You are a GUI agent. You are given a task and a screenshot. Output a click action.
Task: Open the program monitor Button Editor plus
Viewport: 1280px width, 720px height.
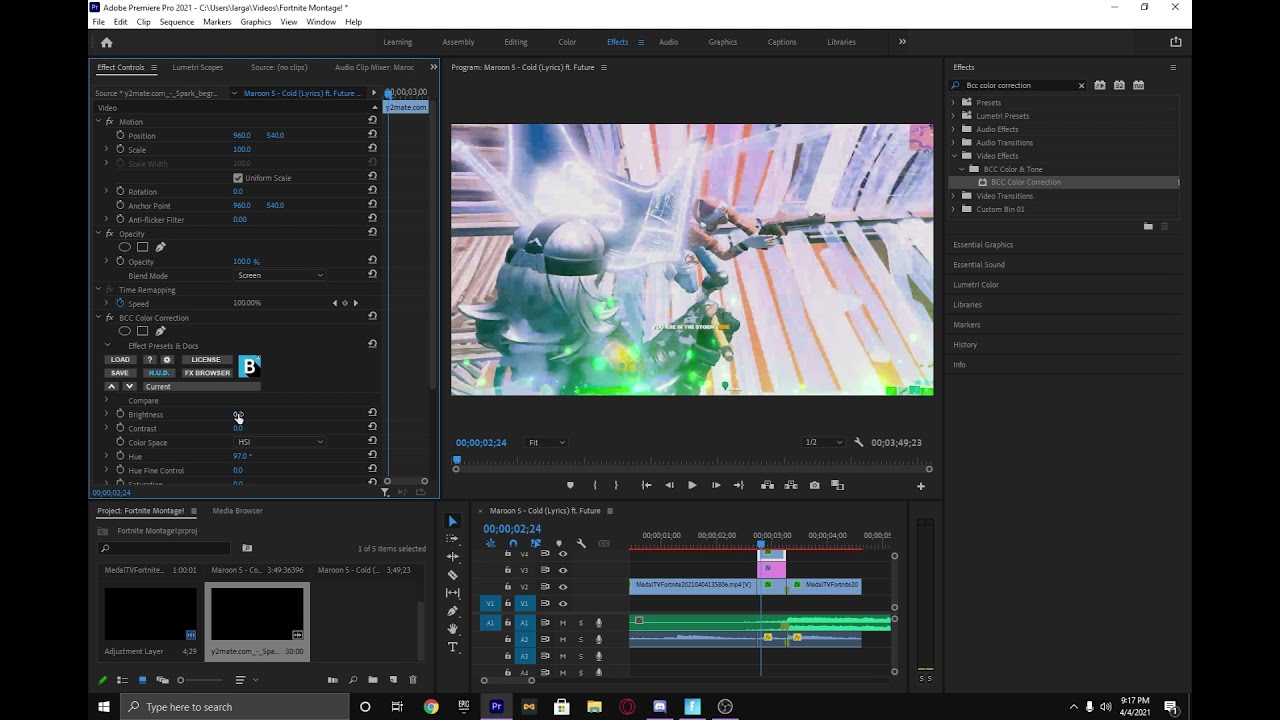click(x=921, y=486)
